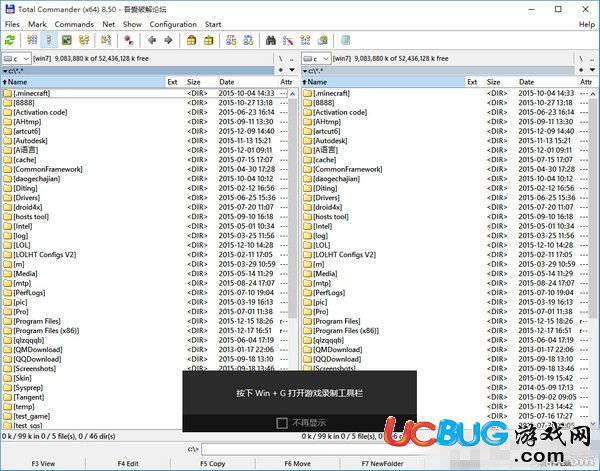
Task: Show the directory tree view icon
Action: point(84,40)
